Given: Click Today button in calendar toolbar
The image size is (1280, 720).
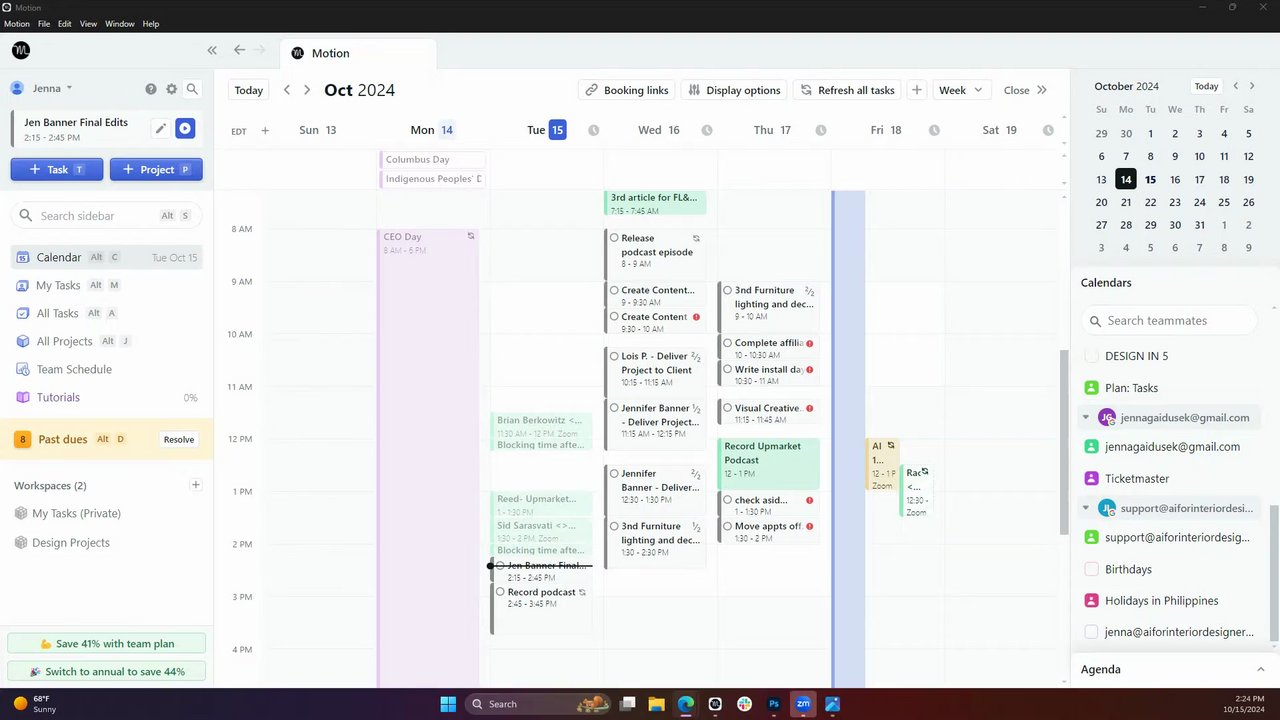Looking at the screenshot, I should point(249,90).
